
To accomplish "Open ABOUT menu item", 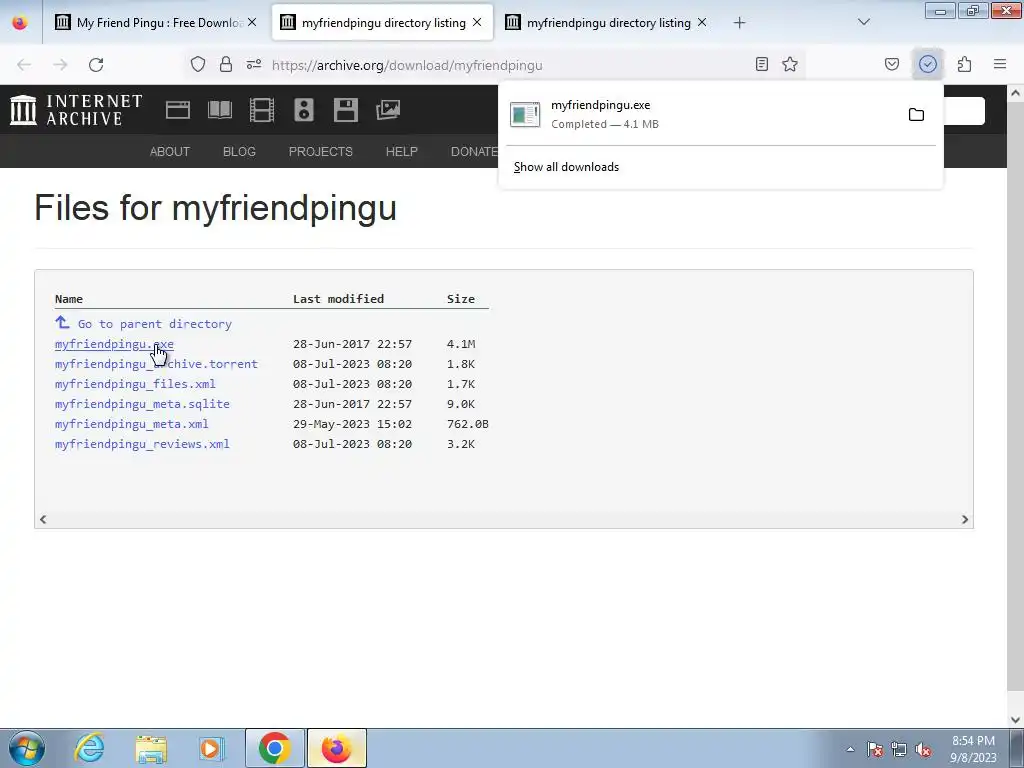I will [170, 152].
